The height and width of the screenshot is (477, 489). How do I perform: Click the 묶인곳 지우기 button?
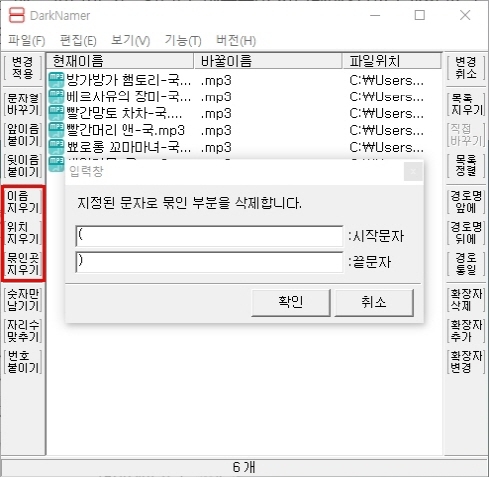point(23,264)
